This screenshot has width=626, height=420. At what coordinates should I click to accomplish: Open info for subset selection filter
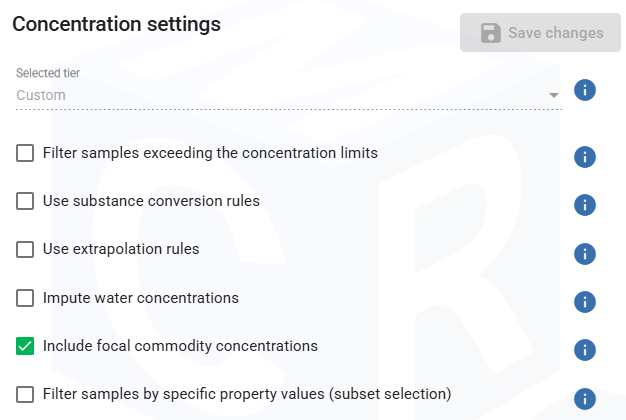point(585,398)
